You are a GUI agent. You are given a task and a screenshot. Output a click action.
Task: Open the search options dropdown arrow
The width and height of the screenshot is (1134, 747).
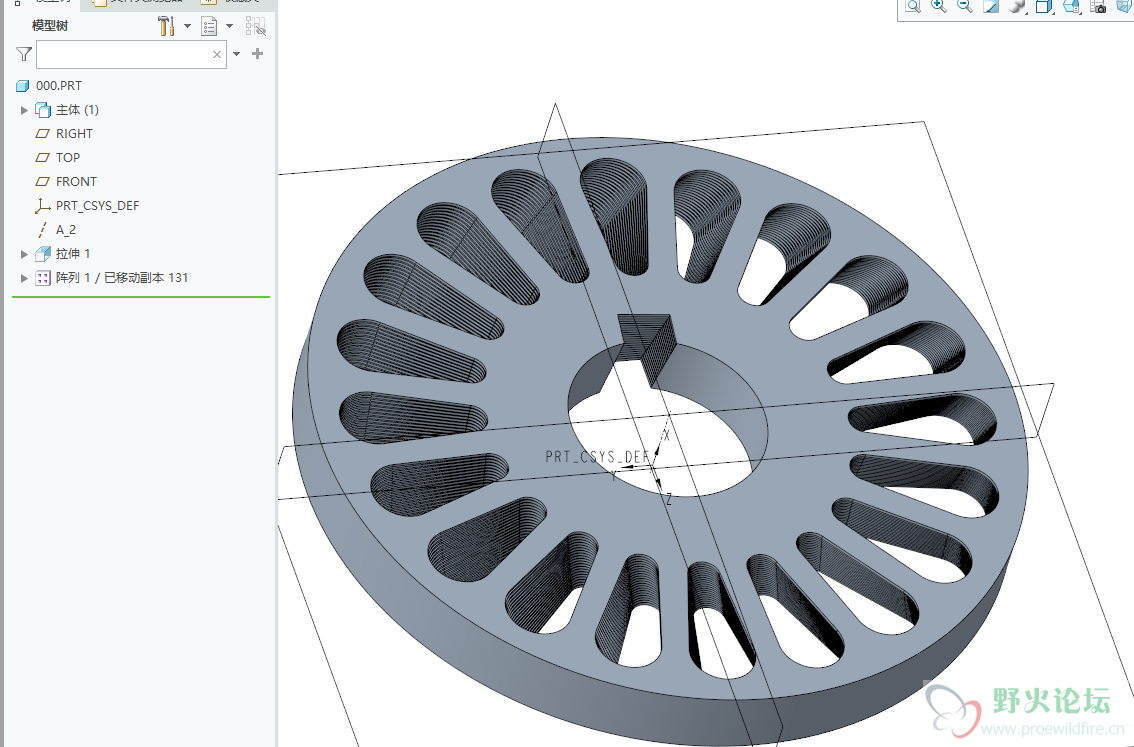click(x=236, y=54)
